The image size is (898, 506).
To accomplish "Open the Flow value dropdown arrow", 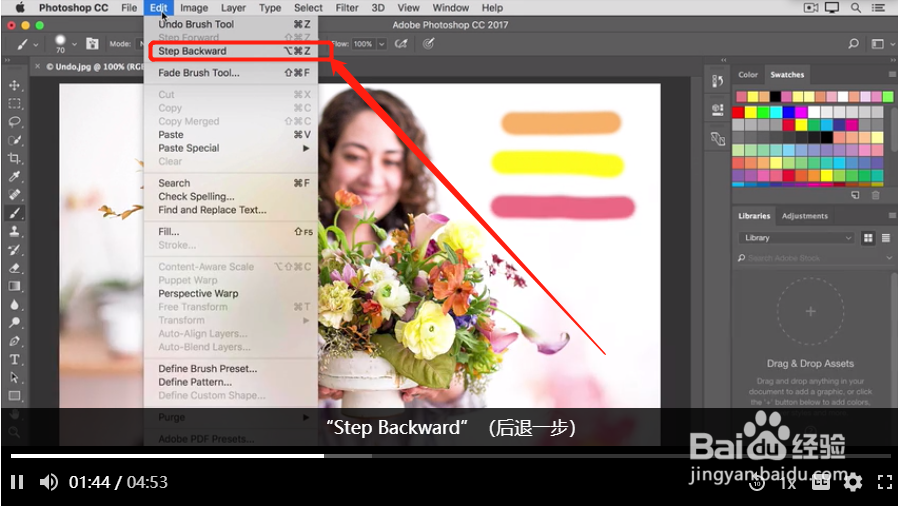I will (382, 44).
